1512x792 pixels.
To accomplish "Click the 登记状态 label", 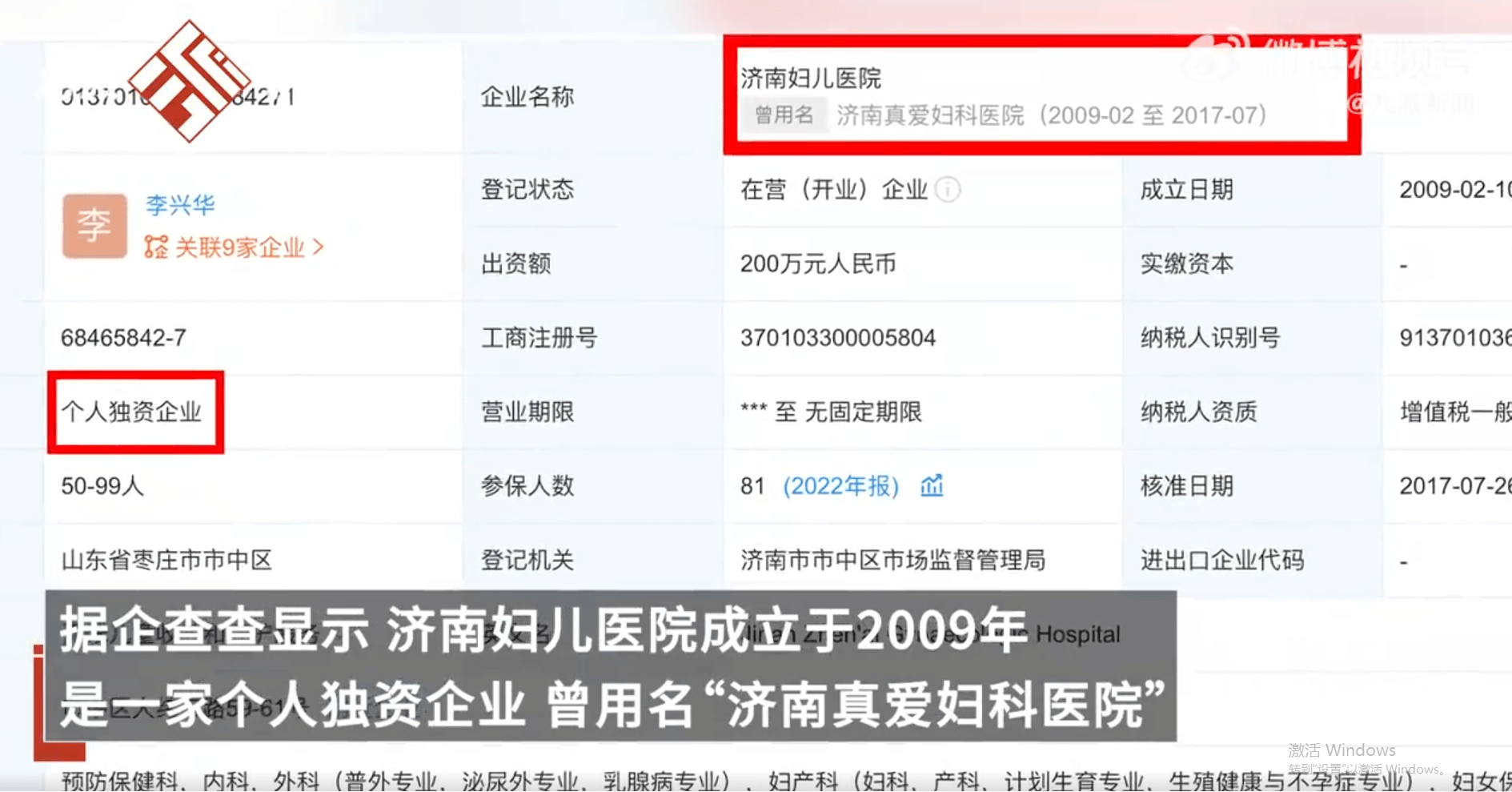I will click(527, 190).
